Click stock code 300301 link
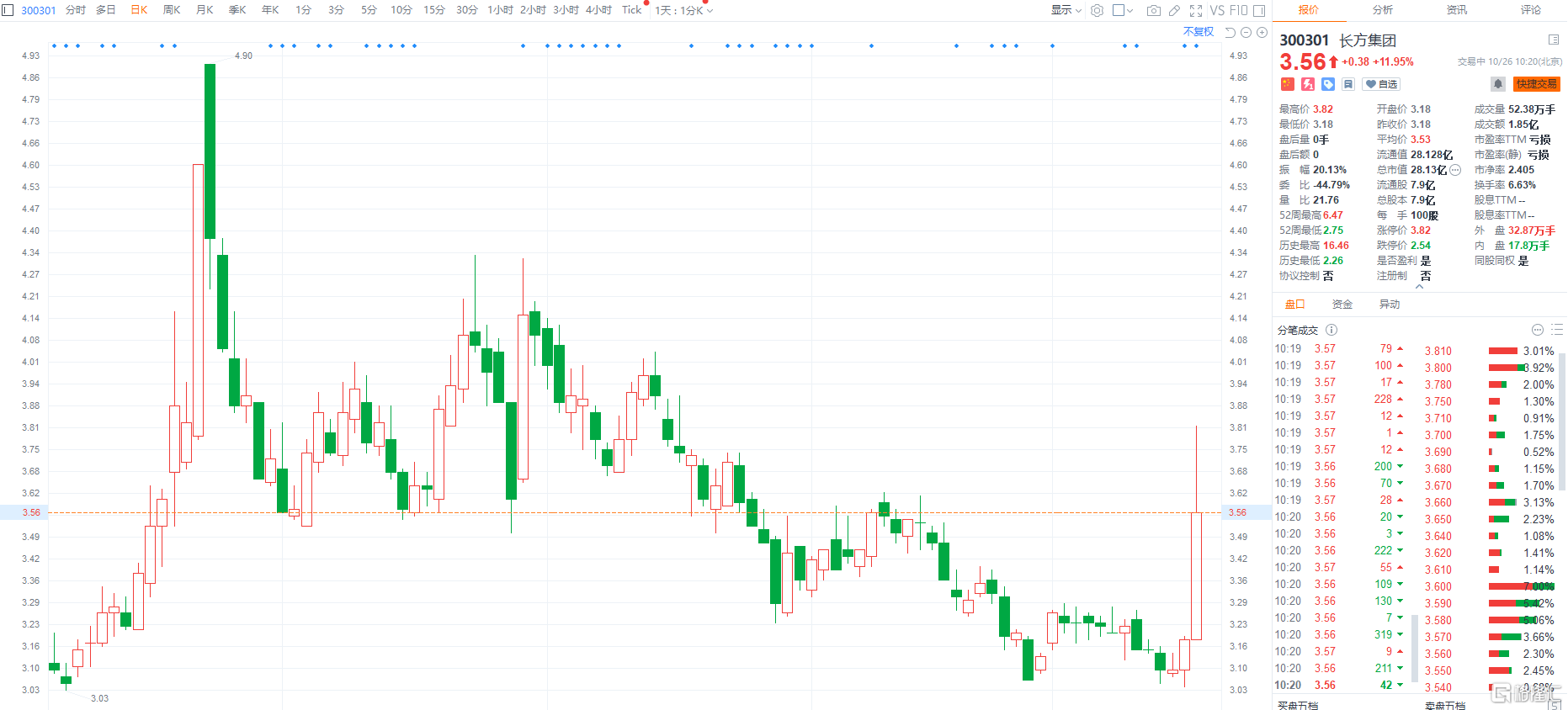Viewport: 1568px width, 710px height. click(x=39, y=10)
